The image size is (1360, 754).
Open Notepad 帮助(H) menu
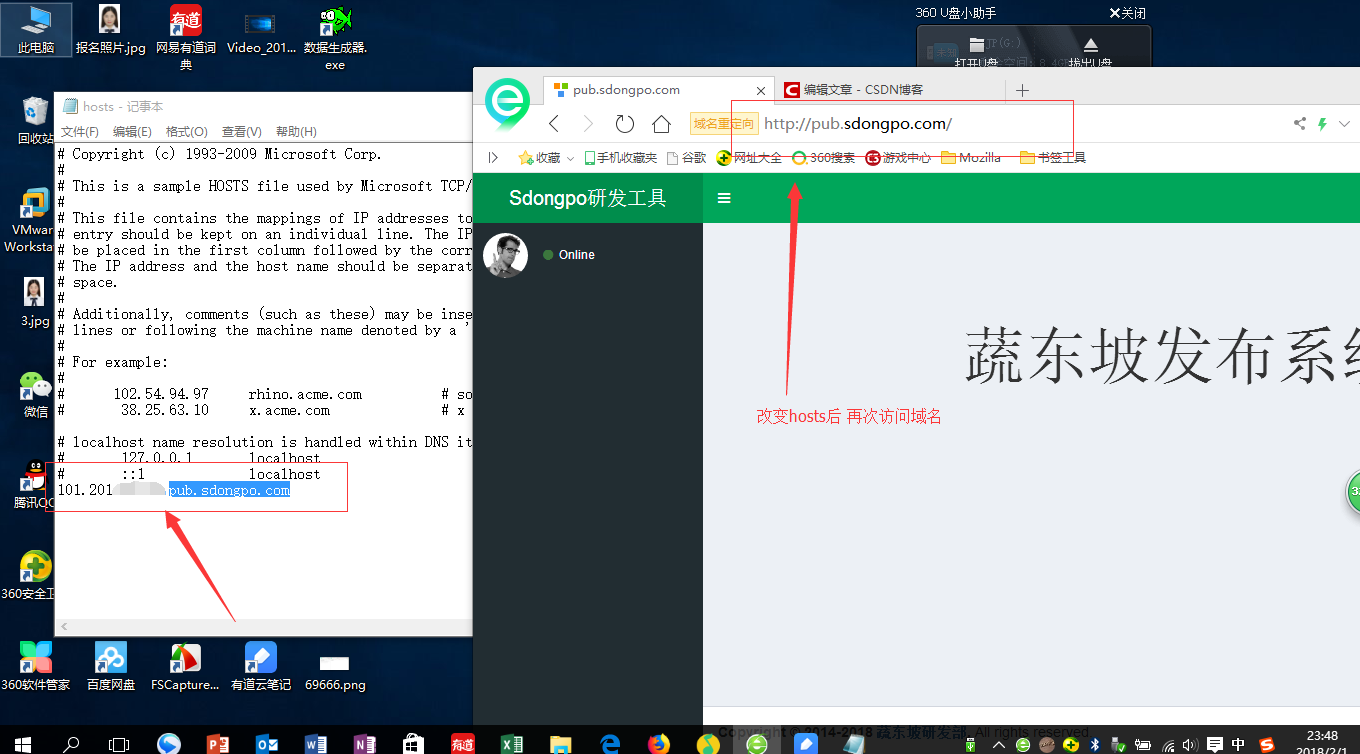[296, 132]
